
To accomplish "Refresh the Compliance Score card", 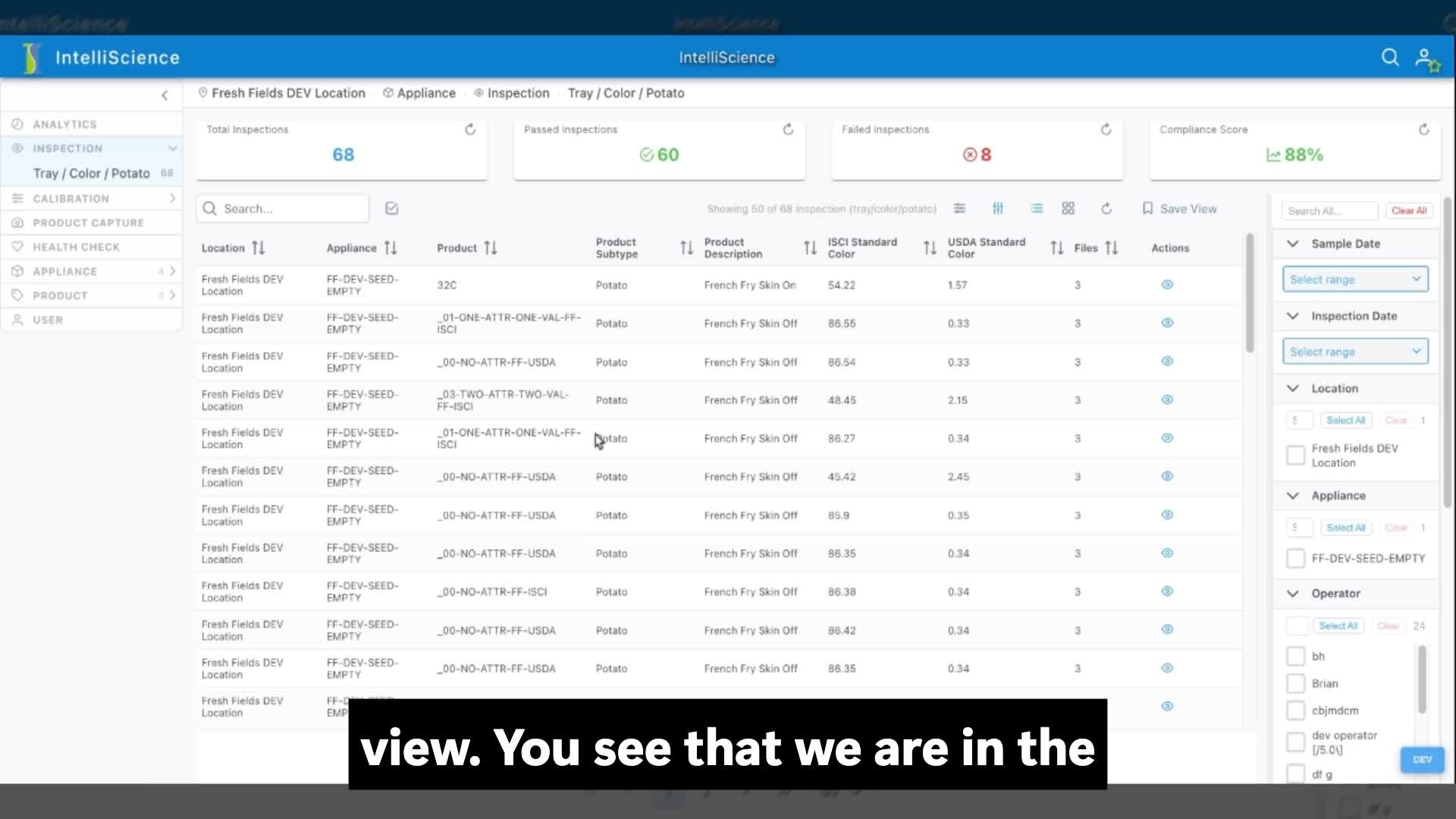I will coord(1423,130).
